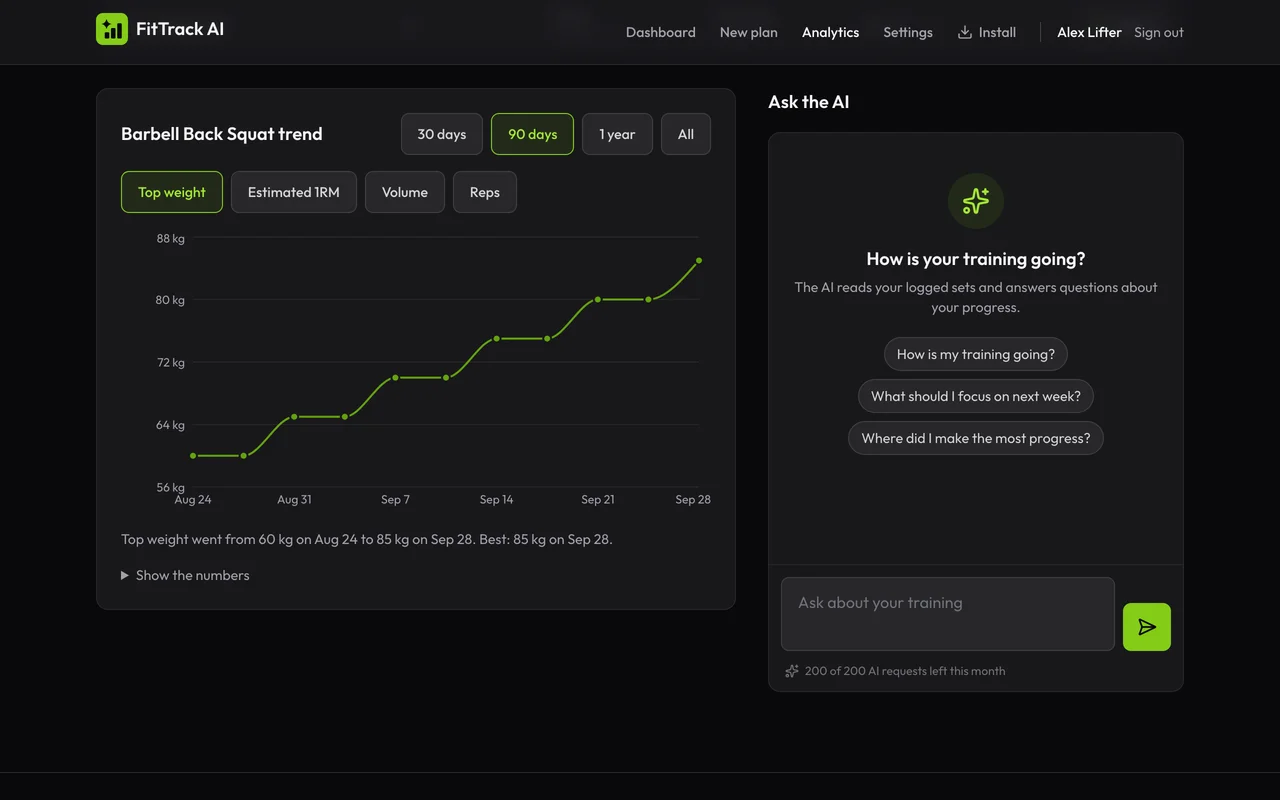
Task: Select the 1 year range
Action: [x=617, y=134]
